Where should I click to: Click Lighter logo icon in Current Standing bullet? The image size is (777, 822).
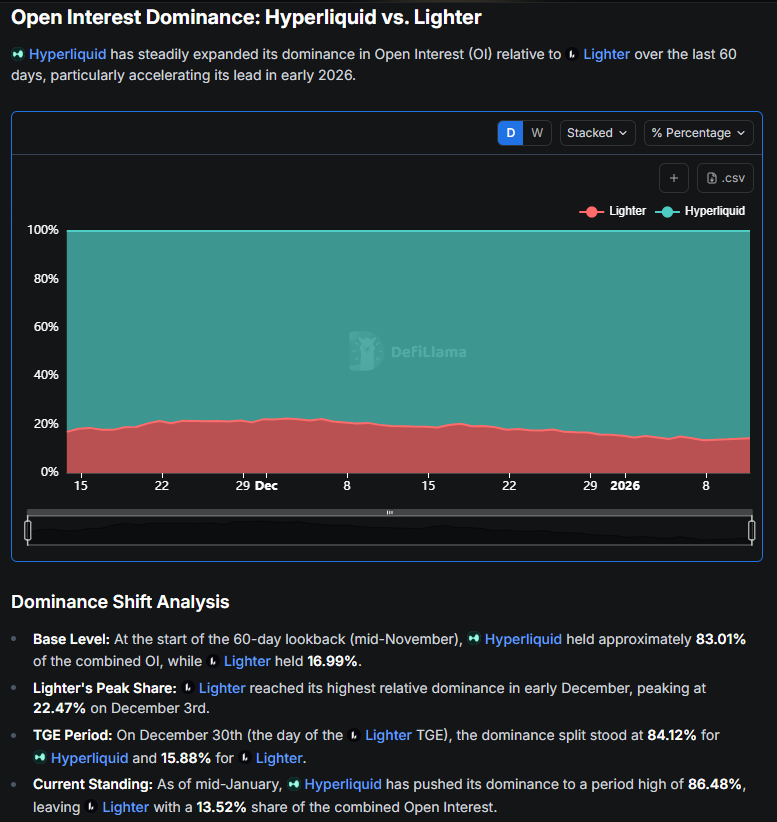pos(91,807)
